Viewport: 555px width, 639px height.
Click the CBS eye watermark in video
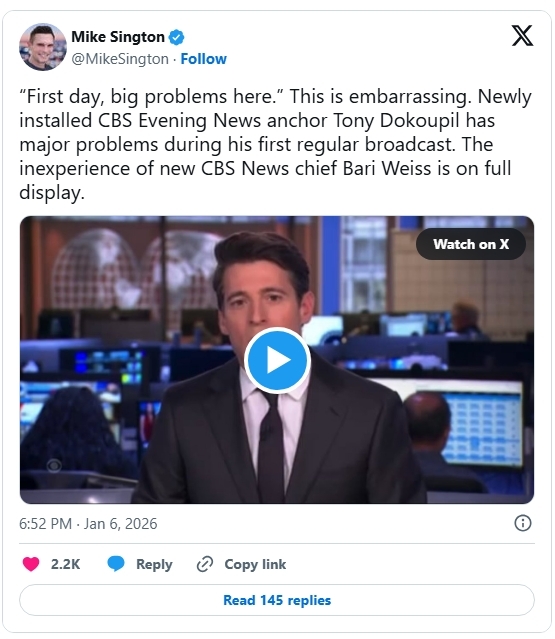tap(54, 465)
